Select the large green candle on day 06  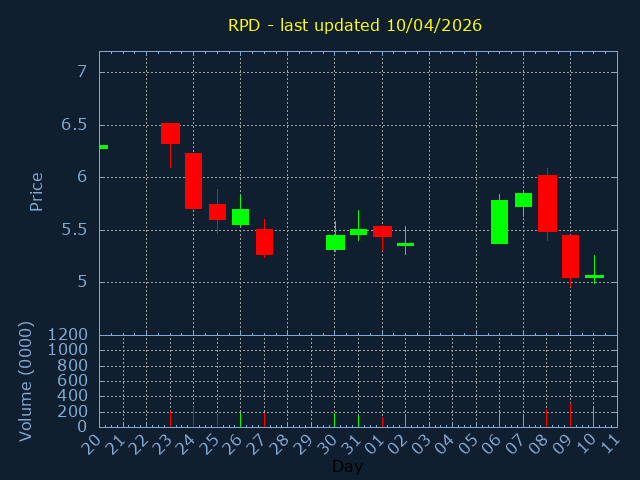coord(499,222)
